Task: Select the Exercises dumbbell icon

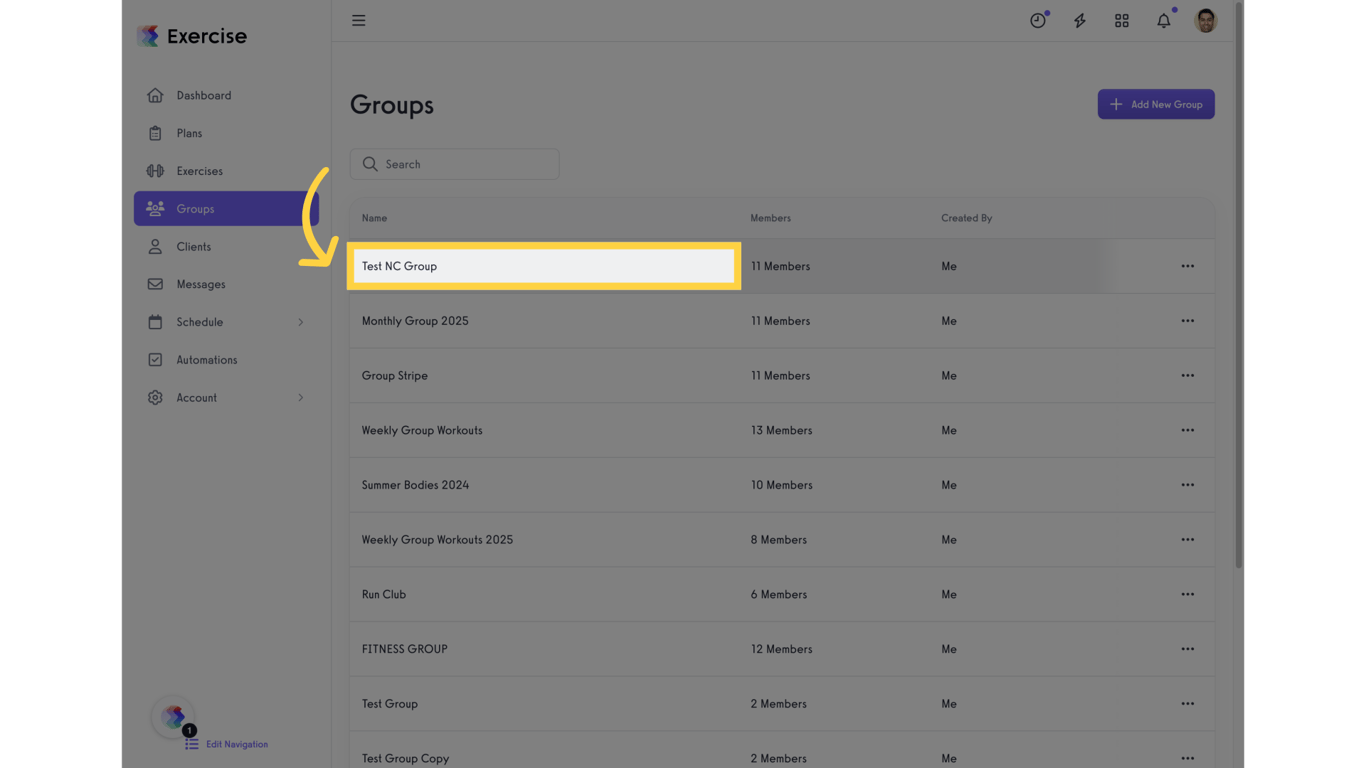Action: click(x=155, y=171)
